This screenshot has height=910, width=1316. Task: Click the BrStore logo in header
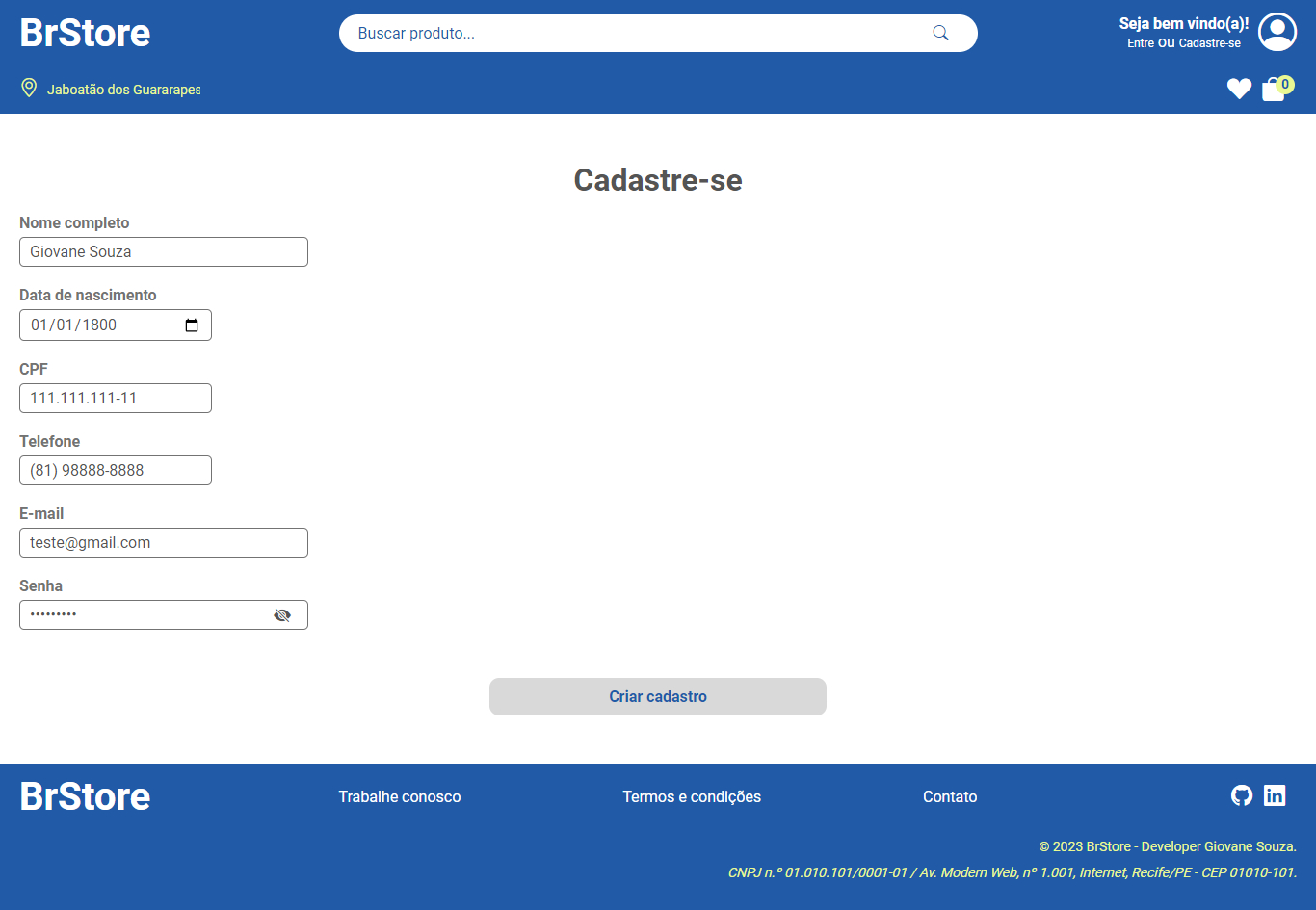85,33
